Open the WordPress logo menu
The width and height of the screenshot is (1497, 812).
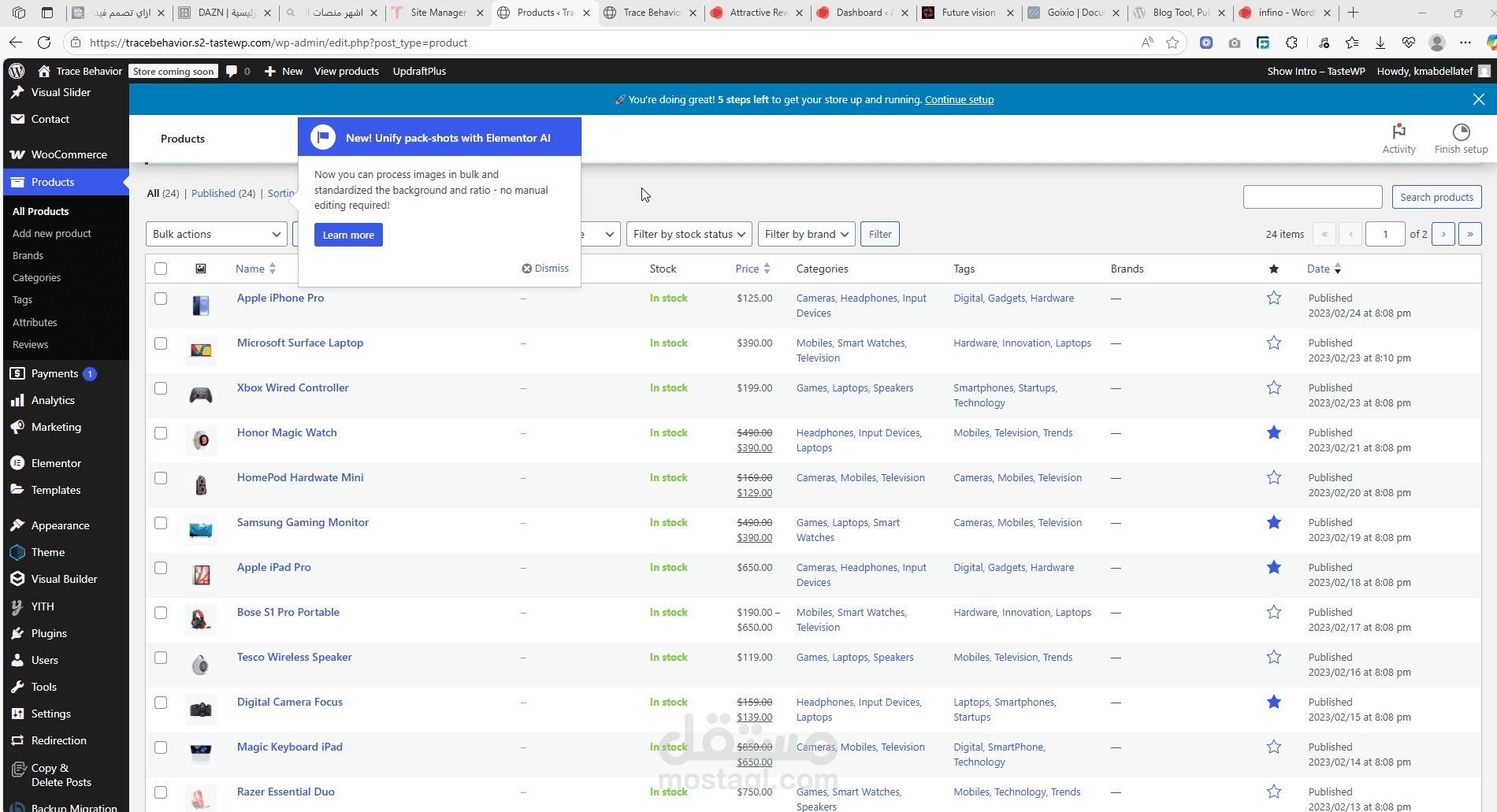[x=17, y=71]
